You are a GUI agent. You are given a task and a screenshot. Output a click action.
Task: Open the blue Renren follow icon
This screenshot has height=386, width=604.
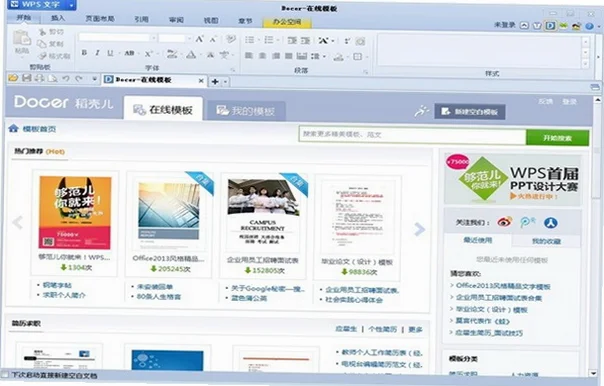click(551, 223)
